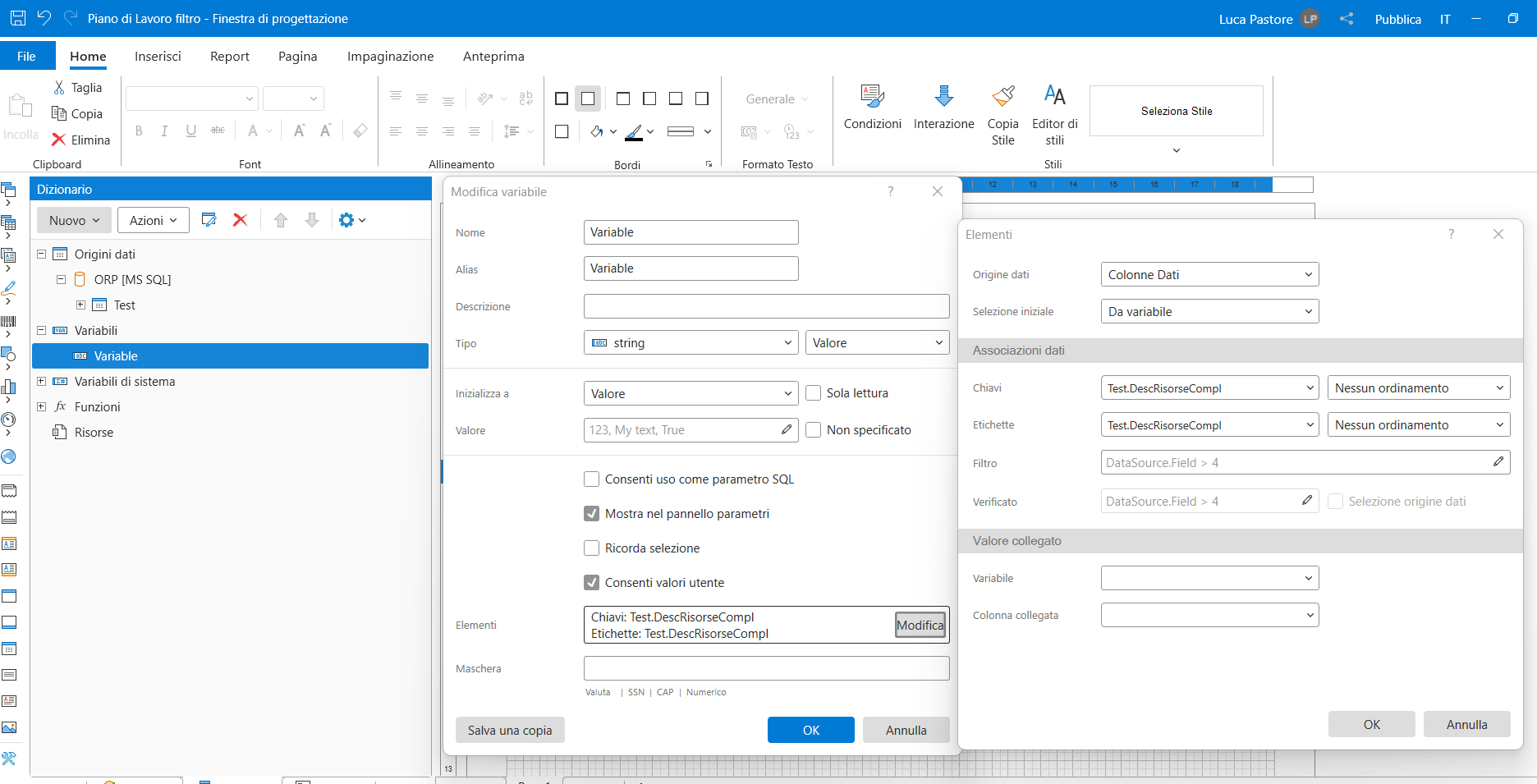Toggle Consenti uso come parametro SQL
The width and height of the screenshot is (1537, 784).
pyautogui.click(x=591, y=479)
